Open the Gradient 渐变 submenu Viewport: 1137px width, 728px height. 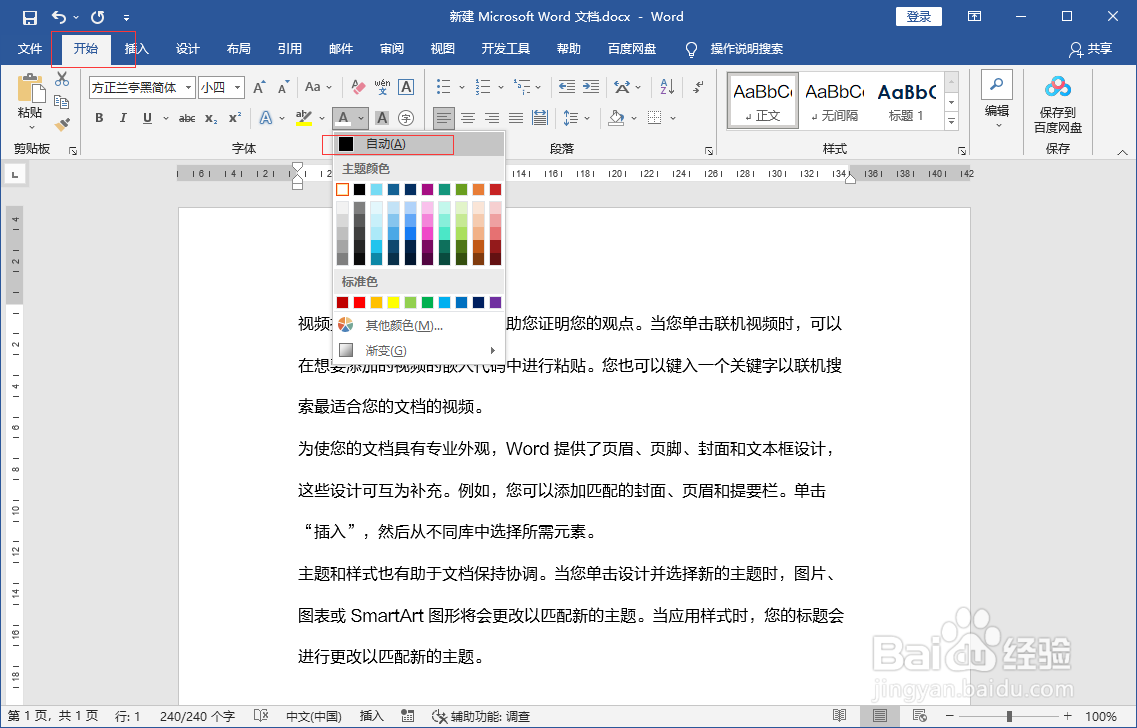[418, 350]
